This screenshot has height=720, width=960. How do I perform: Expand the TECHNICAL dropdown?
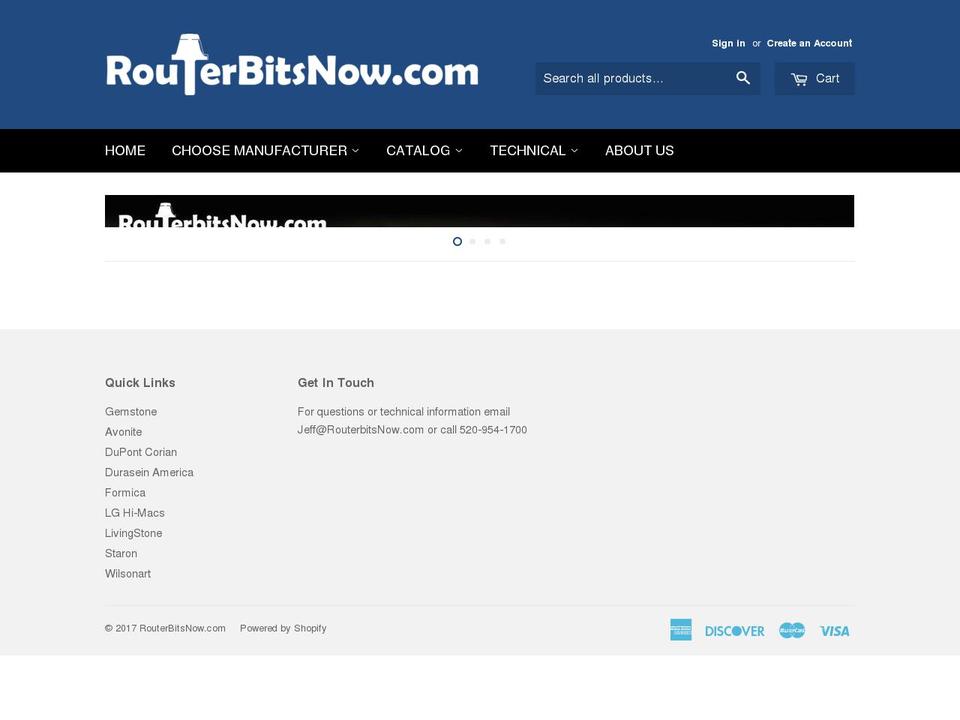point(533,150)
